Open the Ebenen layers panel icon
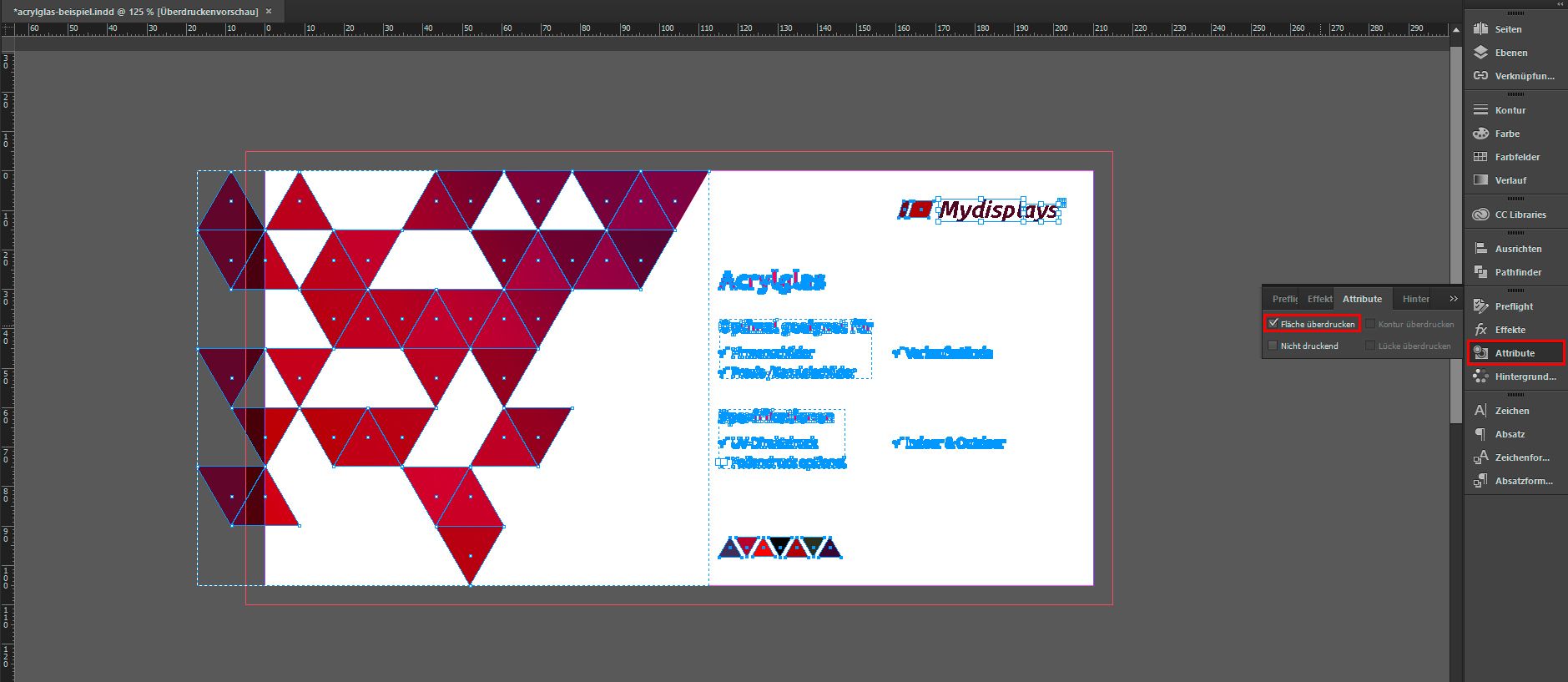The image size is (1568, 682). pyautogui.click(x=1480, y=52)
